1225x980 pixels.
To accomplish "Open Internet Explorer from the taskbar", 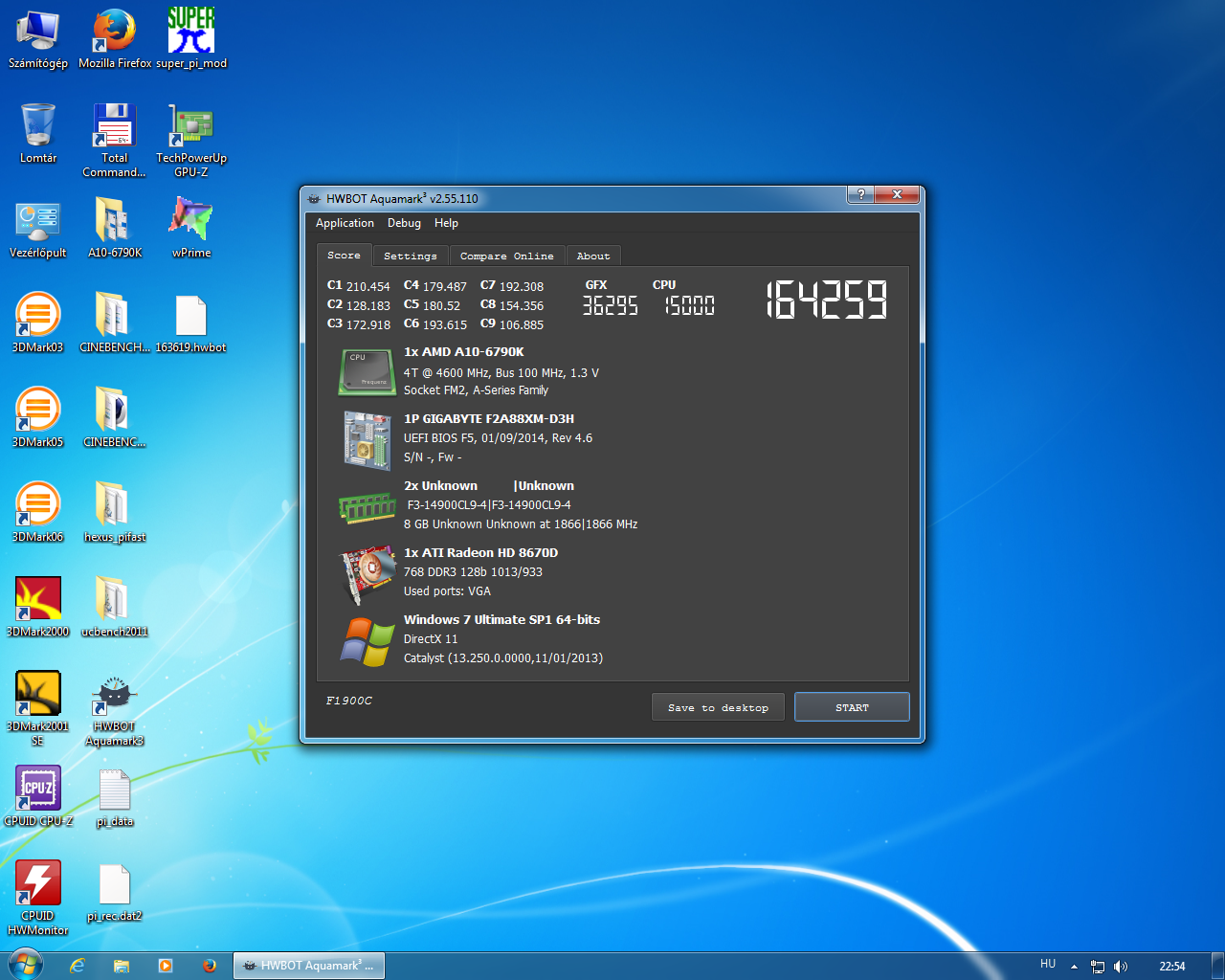I will tap(78, 966).
